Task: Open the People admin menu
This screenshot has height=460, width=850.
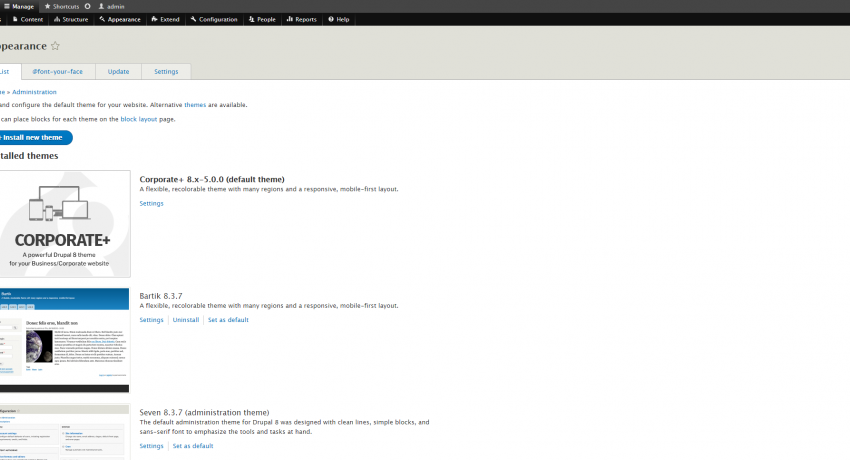Action: click(x=262, y=20)
